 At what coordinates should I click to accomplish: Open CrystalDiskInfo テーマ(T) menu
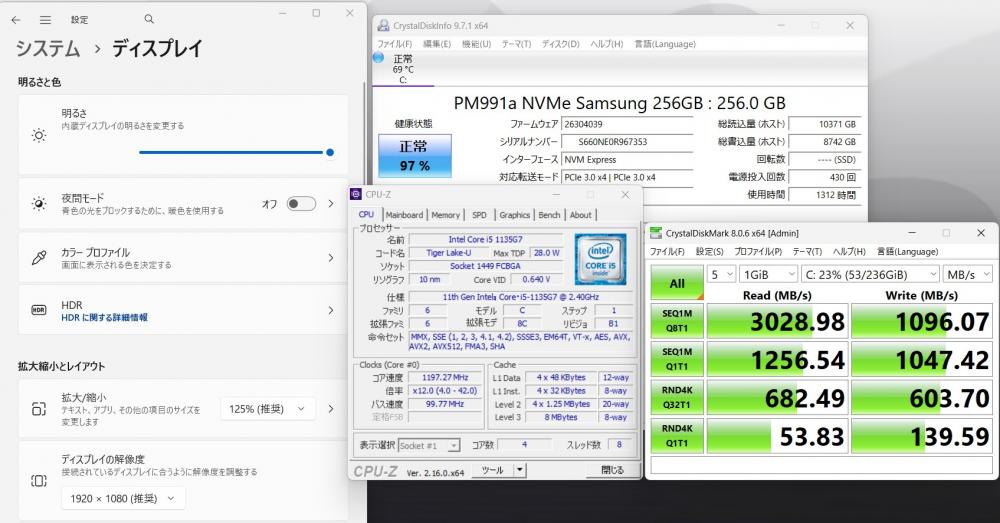(516, 44)
